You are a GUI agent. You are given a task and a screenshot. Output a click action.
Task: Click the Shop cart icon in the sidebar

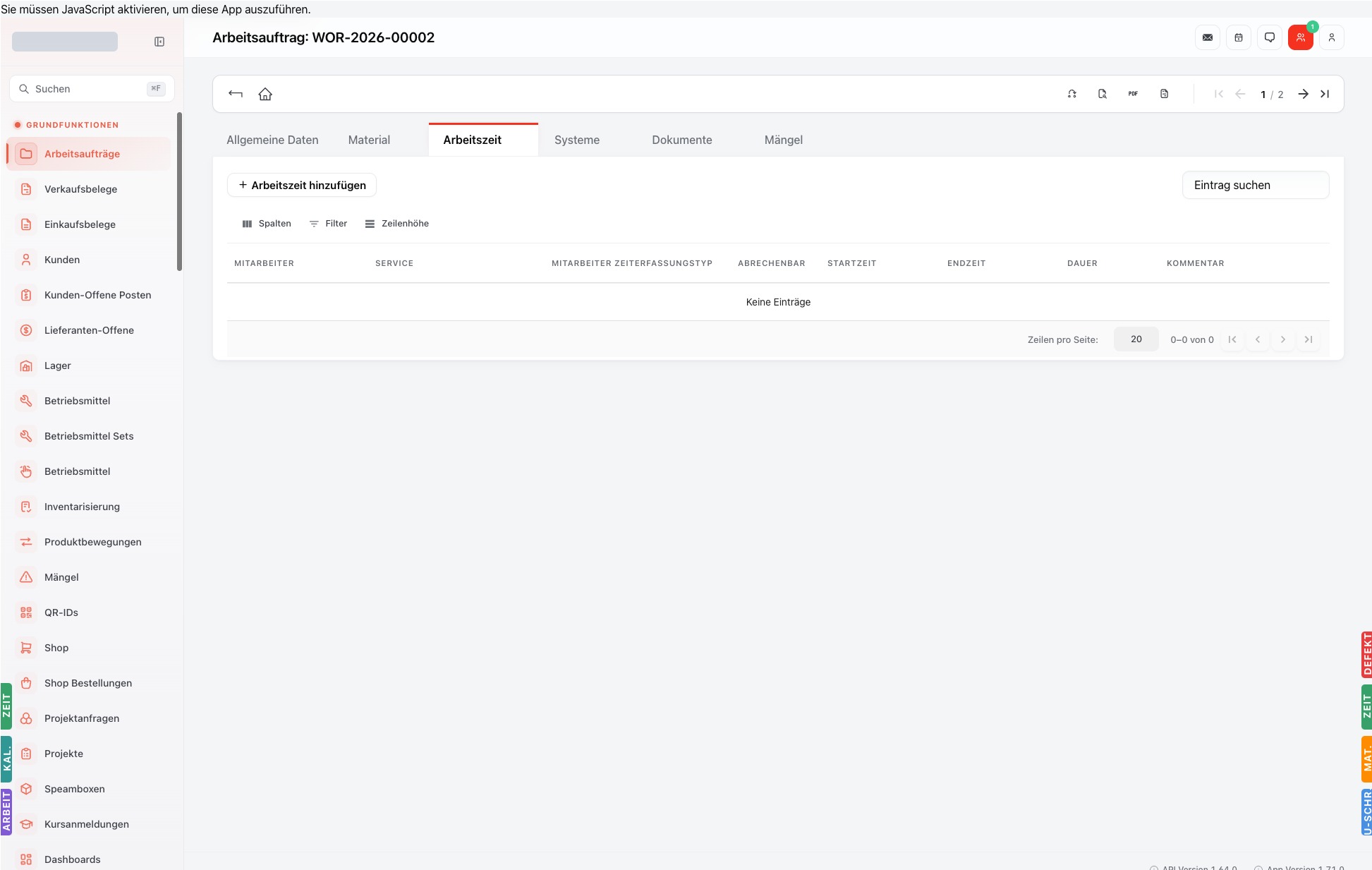click(26, 648)
